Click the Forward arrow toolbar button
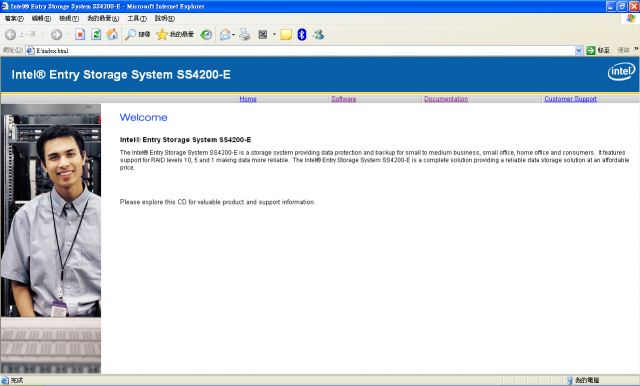 pyautogui.click(x=56, y=35)
